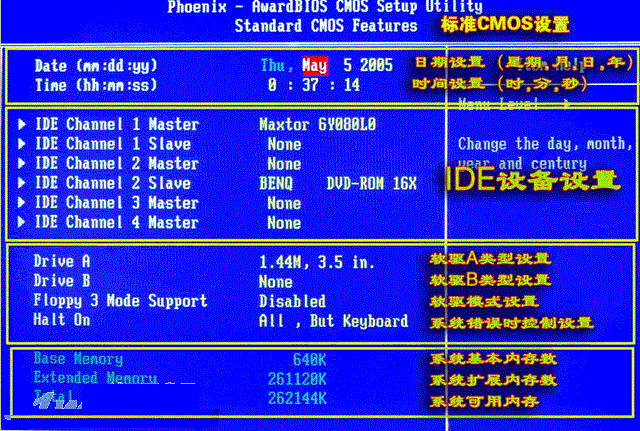Open the Drive A 1.44M, 3.5 in. option

[316, 261]
